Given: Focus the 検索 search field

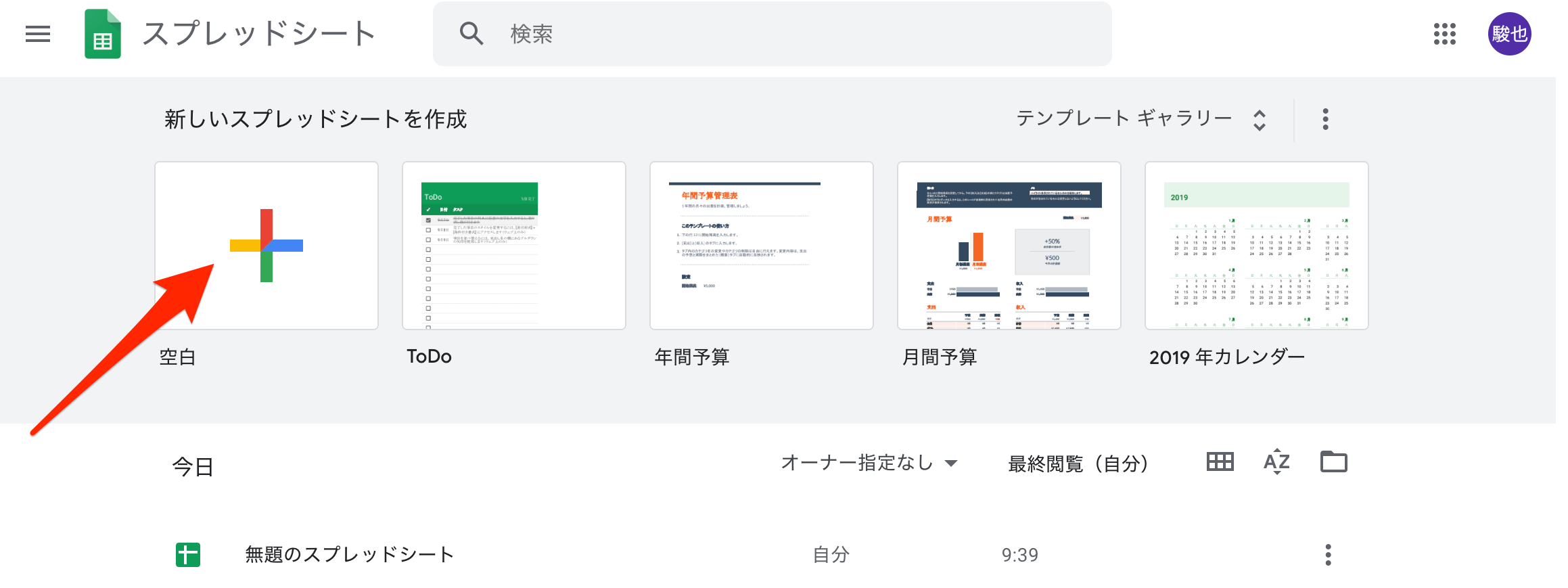Looking at the screenshot, I should click(x=772, y=34).
